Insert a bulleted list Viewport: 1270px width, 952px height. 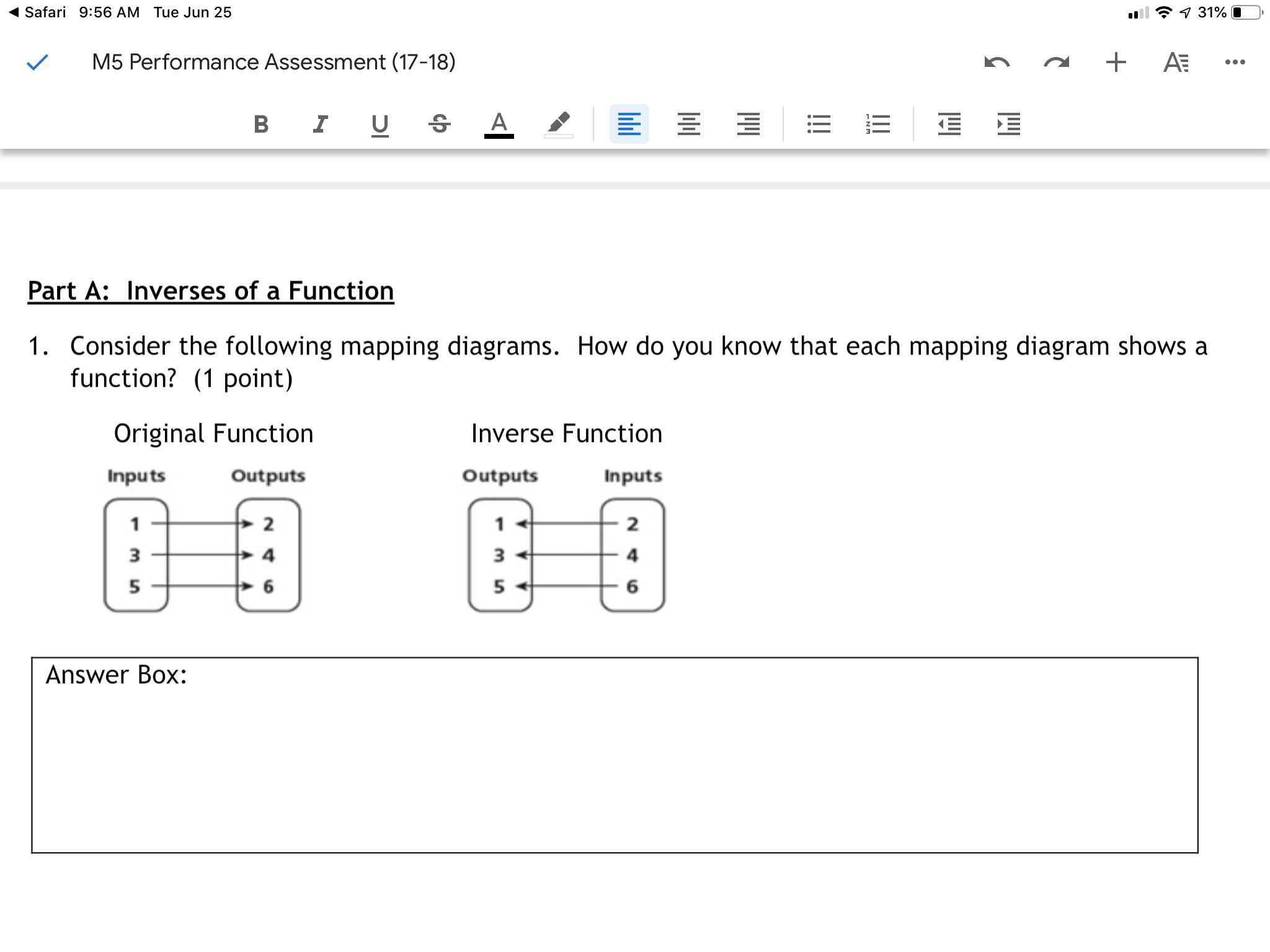click(818, 124)
